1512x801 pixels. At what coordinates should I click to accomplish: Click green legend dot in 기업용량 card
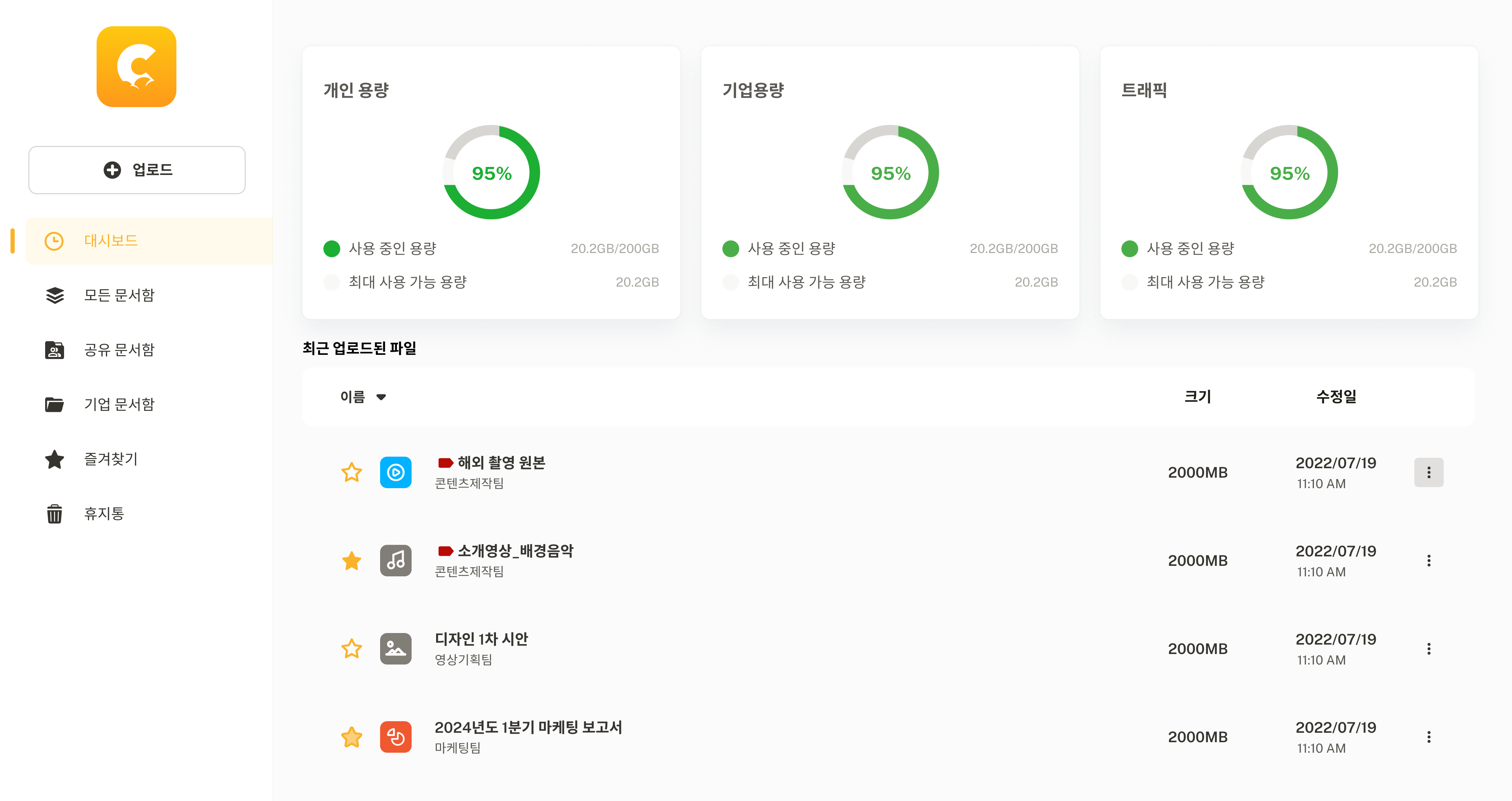(731, 249)
